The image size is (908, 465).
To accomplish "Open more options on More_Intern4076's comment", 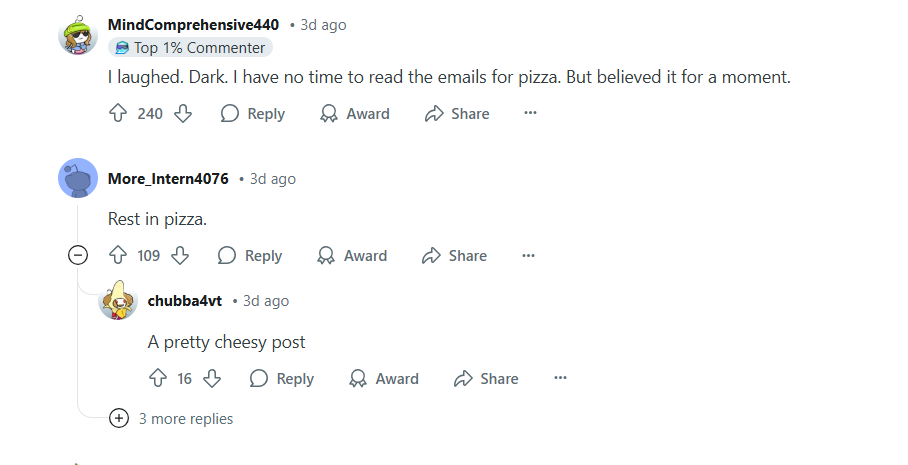I will click(x=528, y=256).
